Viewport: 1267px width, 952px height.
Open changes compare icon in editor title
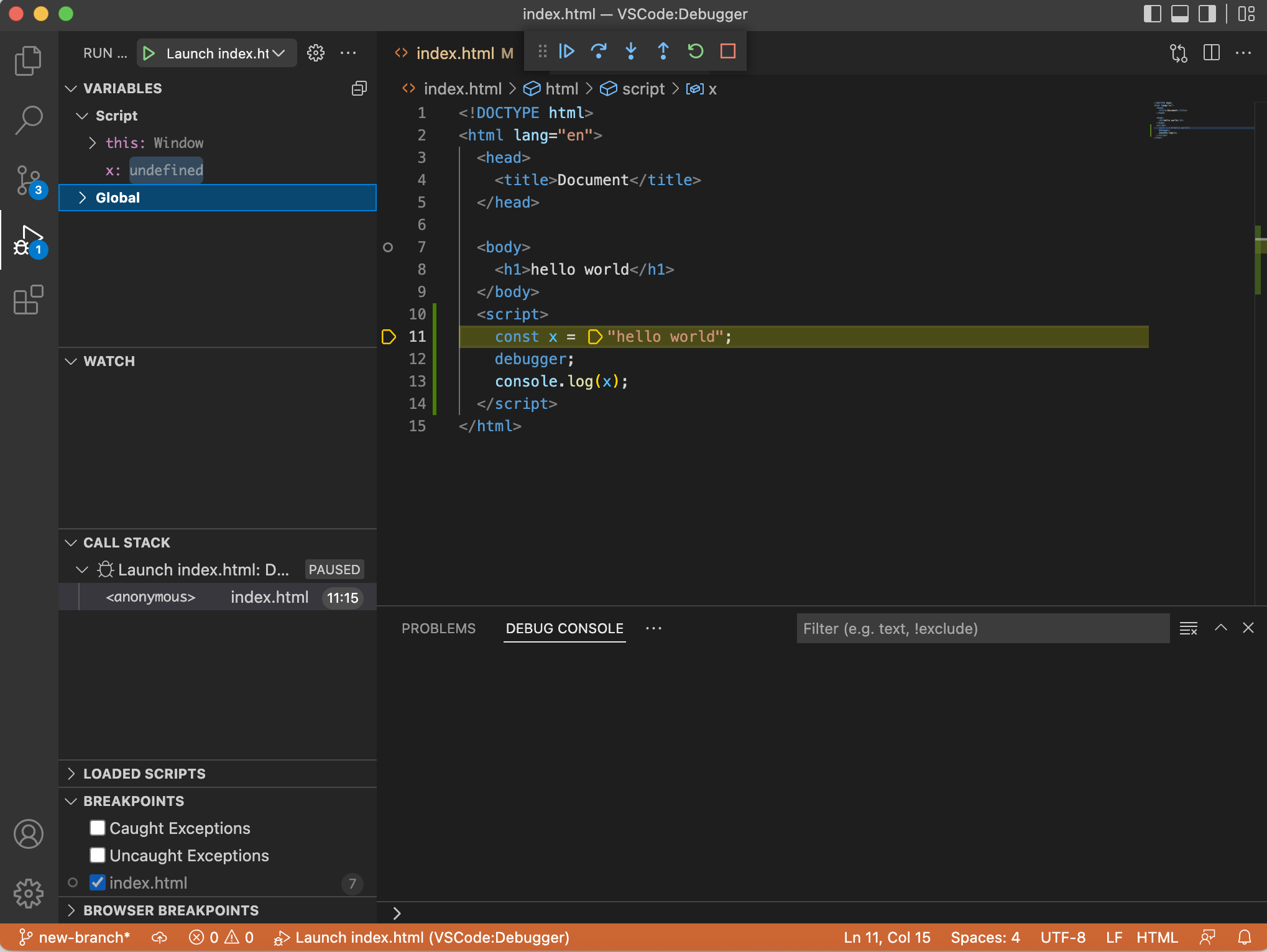[x=1179, y=53]
